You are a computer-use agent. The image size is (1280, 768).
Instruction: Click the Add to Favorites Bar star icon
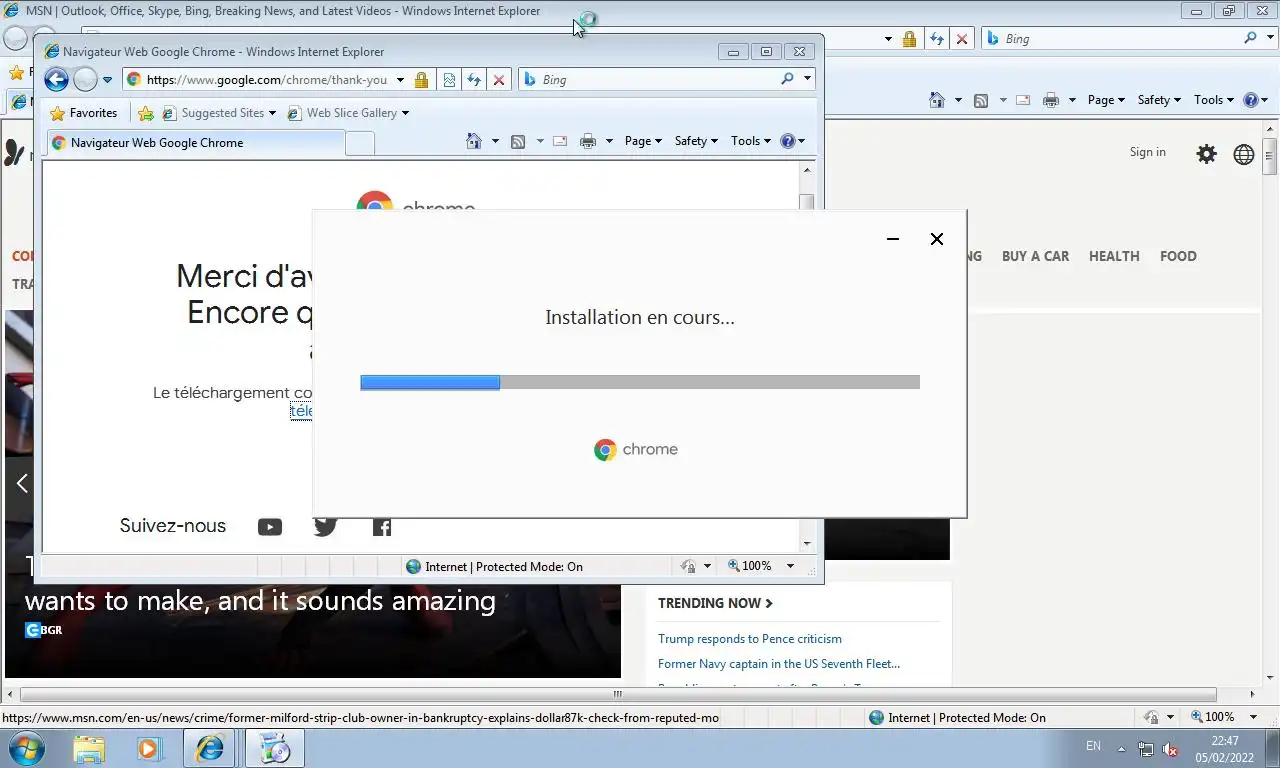click(x=146, y=113)
